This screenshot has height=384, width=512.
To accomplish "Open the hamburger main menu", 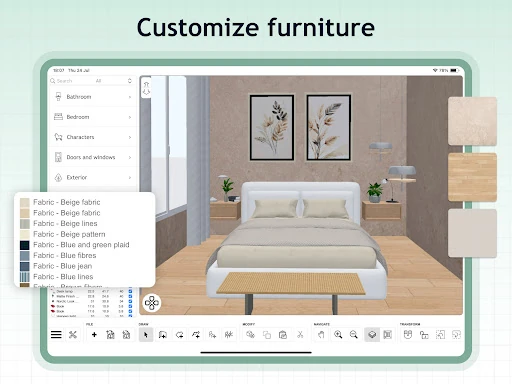I will pyautogui.click(x=56, y=334).
